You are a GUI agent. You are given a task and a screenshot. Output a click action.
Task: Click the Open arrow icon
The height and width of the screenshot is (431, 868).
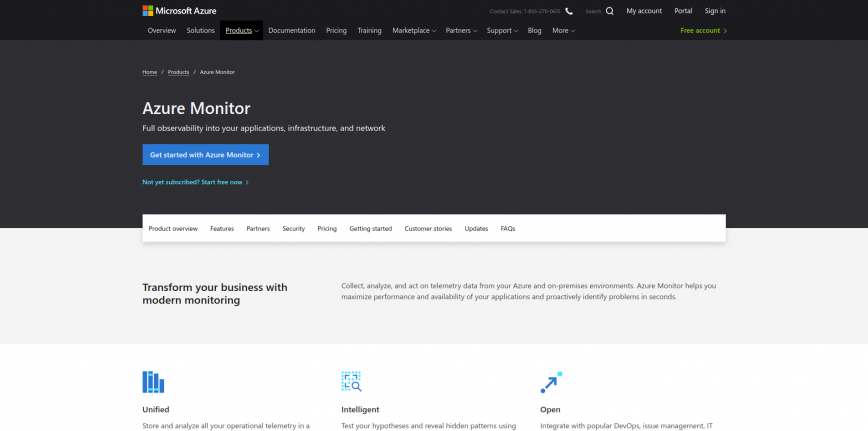click(x=551, y=382)
